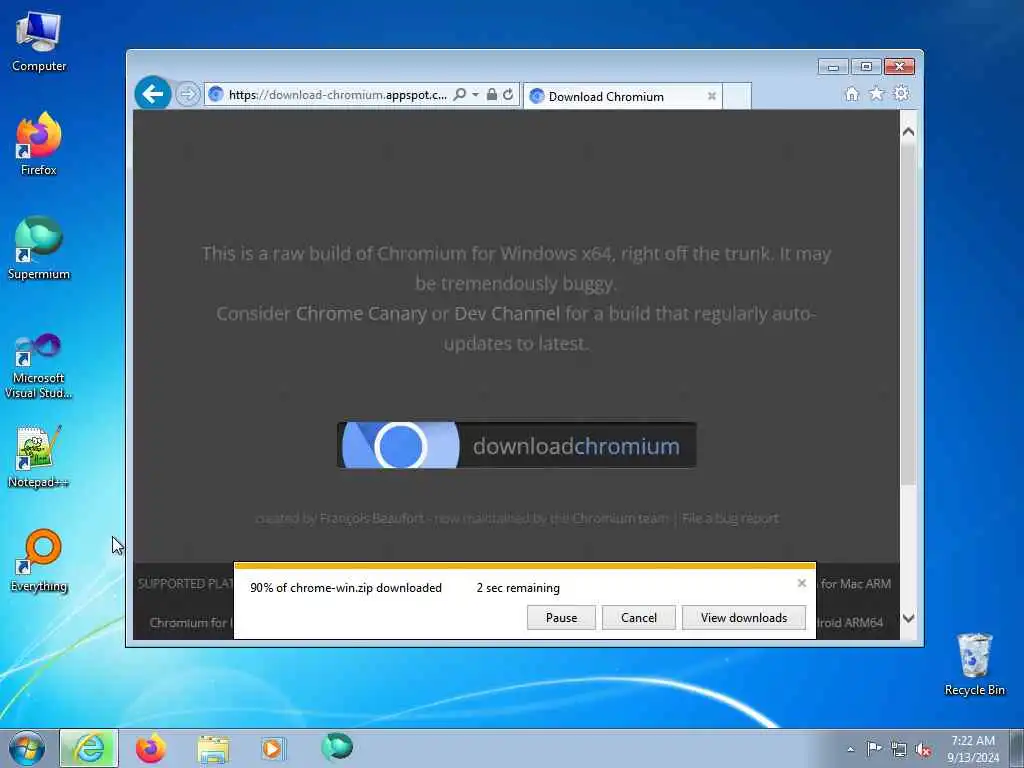Image resolution: width=1024 pixels, height=768 pixels.
Task: Click the Show desktop strip on the taskbar
Action: click(x=1016, y=748)
